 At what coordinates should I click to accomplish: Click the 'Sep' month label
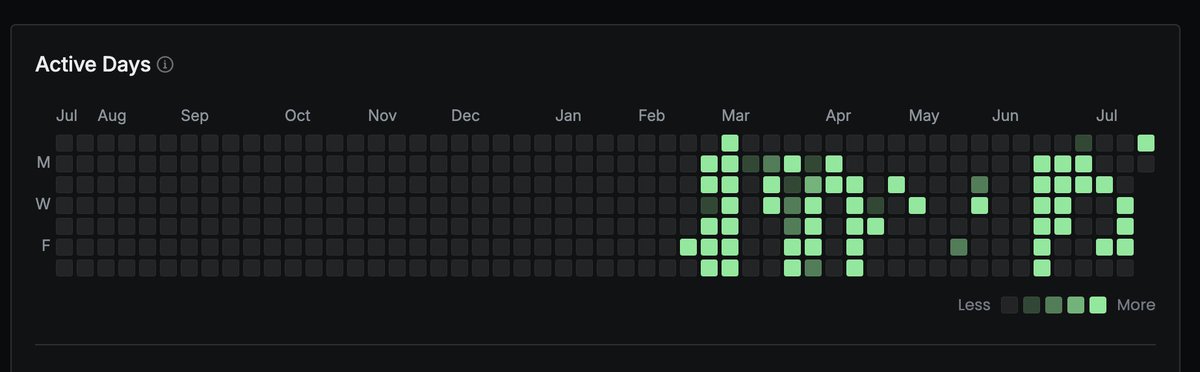pyautogui.click(x=194, y=116)
